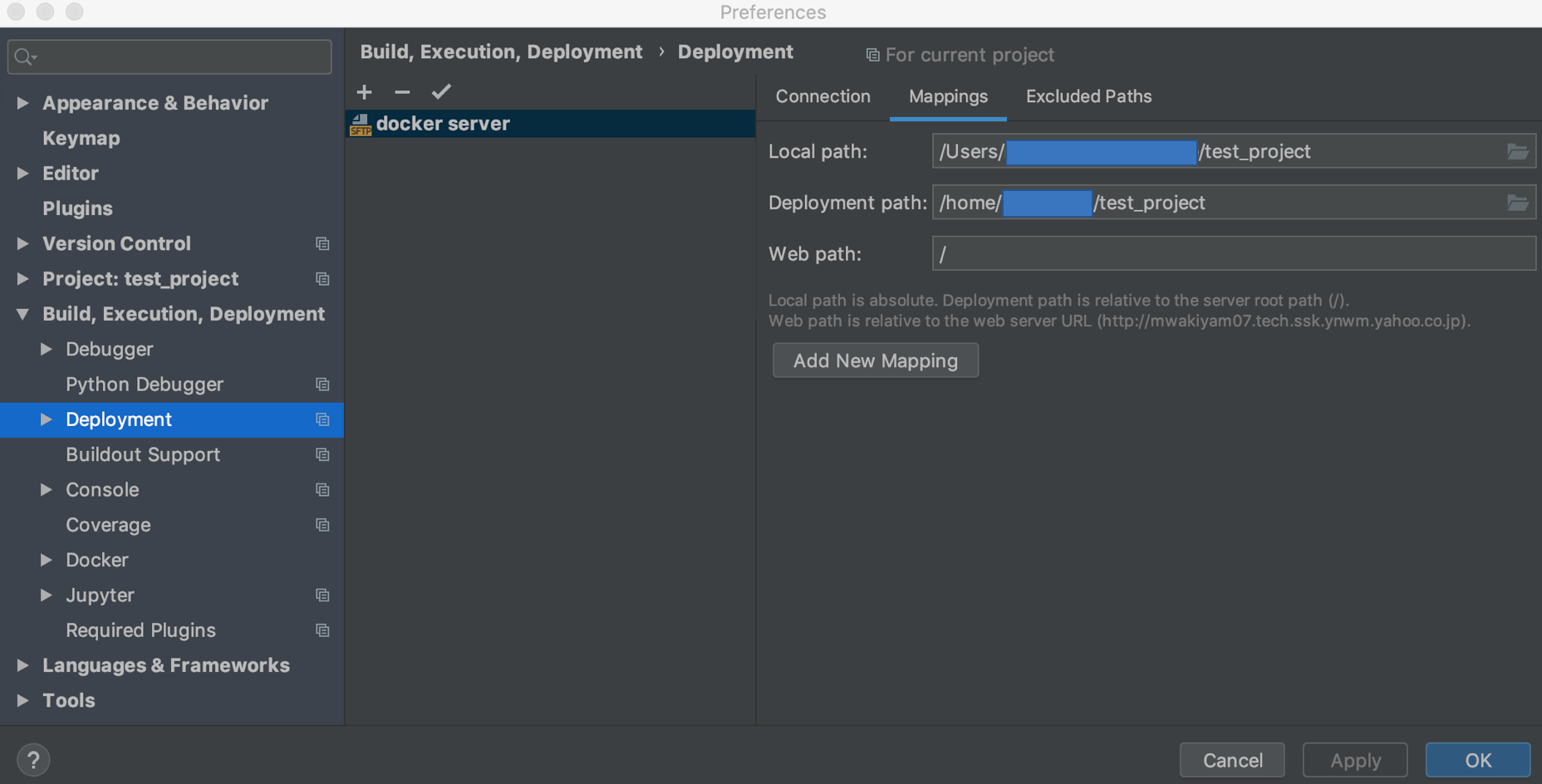Collapse the Build, Execution, Deployment section
This screenshot has height=784, width=1542.
tap(23, 314)
